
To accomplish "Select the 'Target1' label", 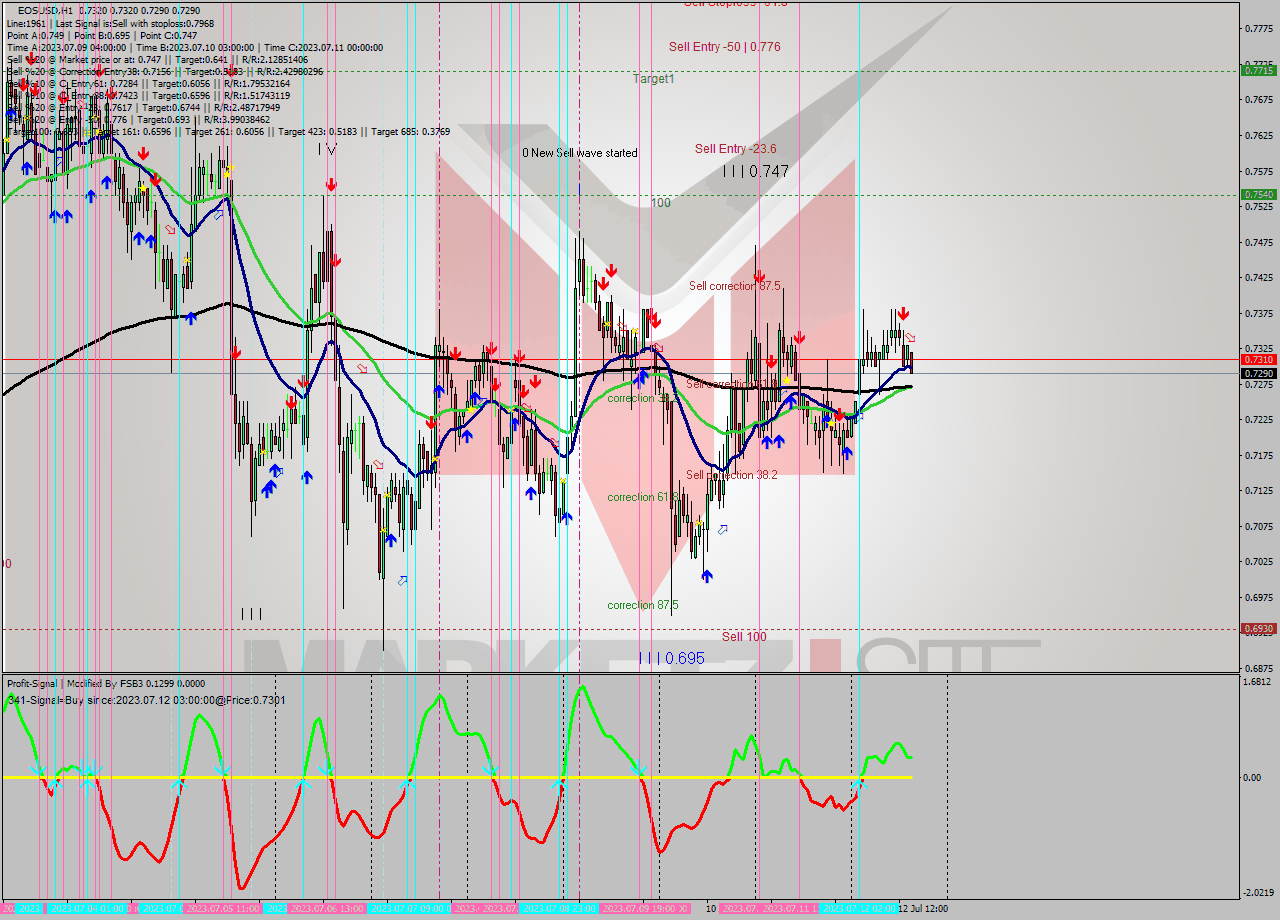I will [x=653, y=78].
